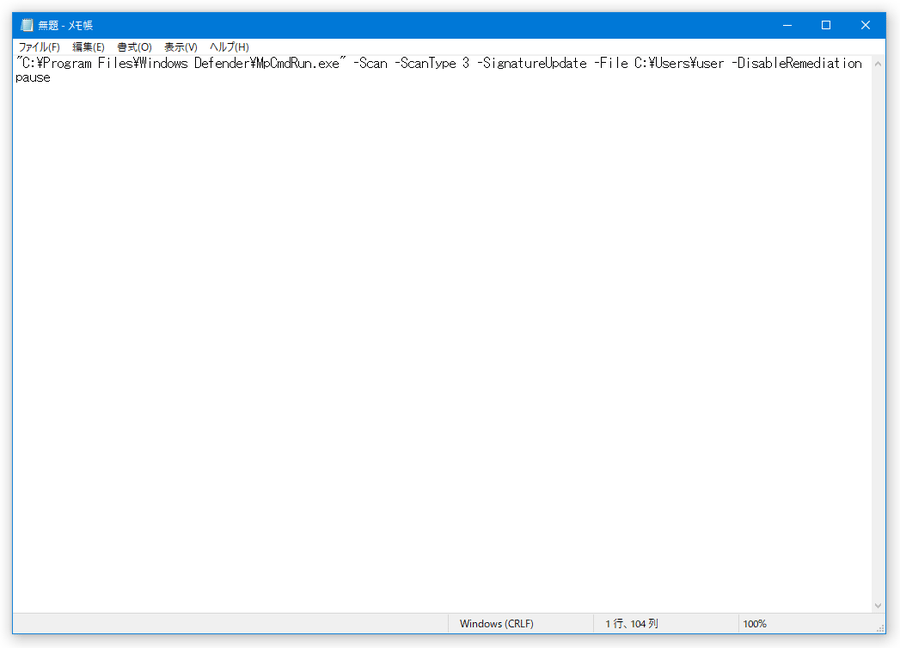Click the resize grip at window corner

(x=880, y=628)
